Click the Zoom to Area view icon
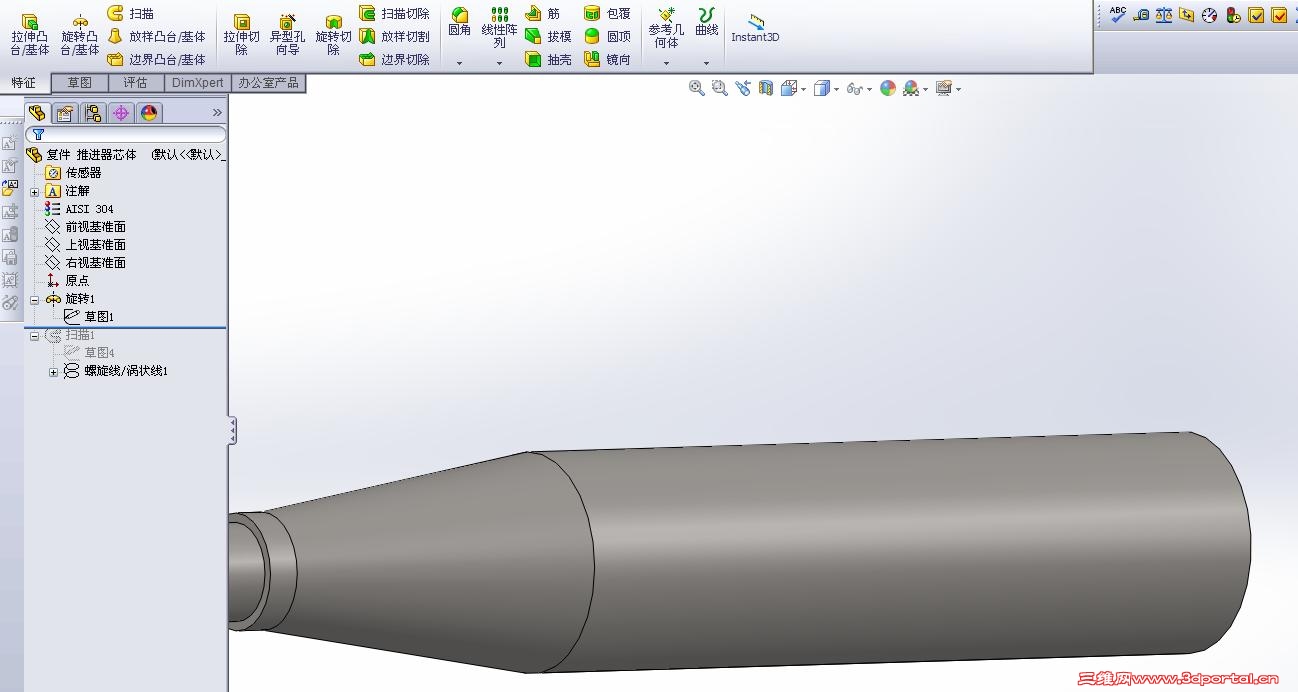Image resolution: width=1298 pixels, height=692 pixels. coord(720,88)
